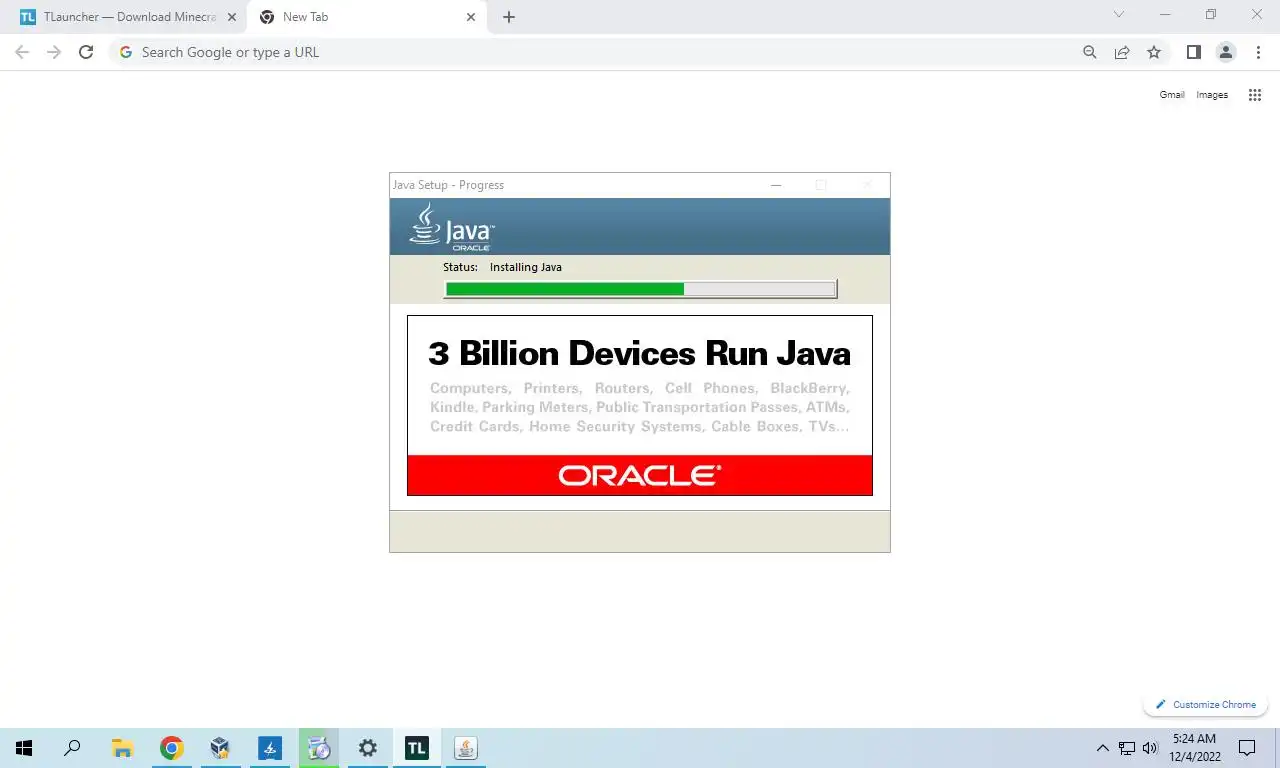Switch to the TLauncher Download Minecraft tab
Image resolution: width=1280 pixels, height=768 pixels.
pos(125,17)
